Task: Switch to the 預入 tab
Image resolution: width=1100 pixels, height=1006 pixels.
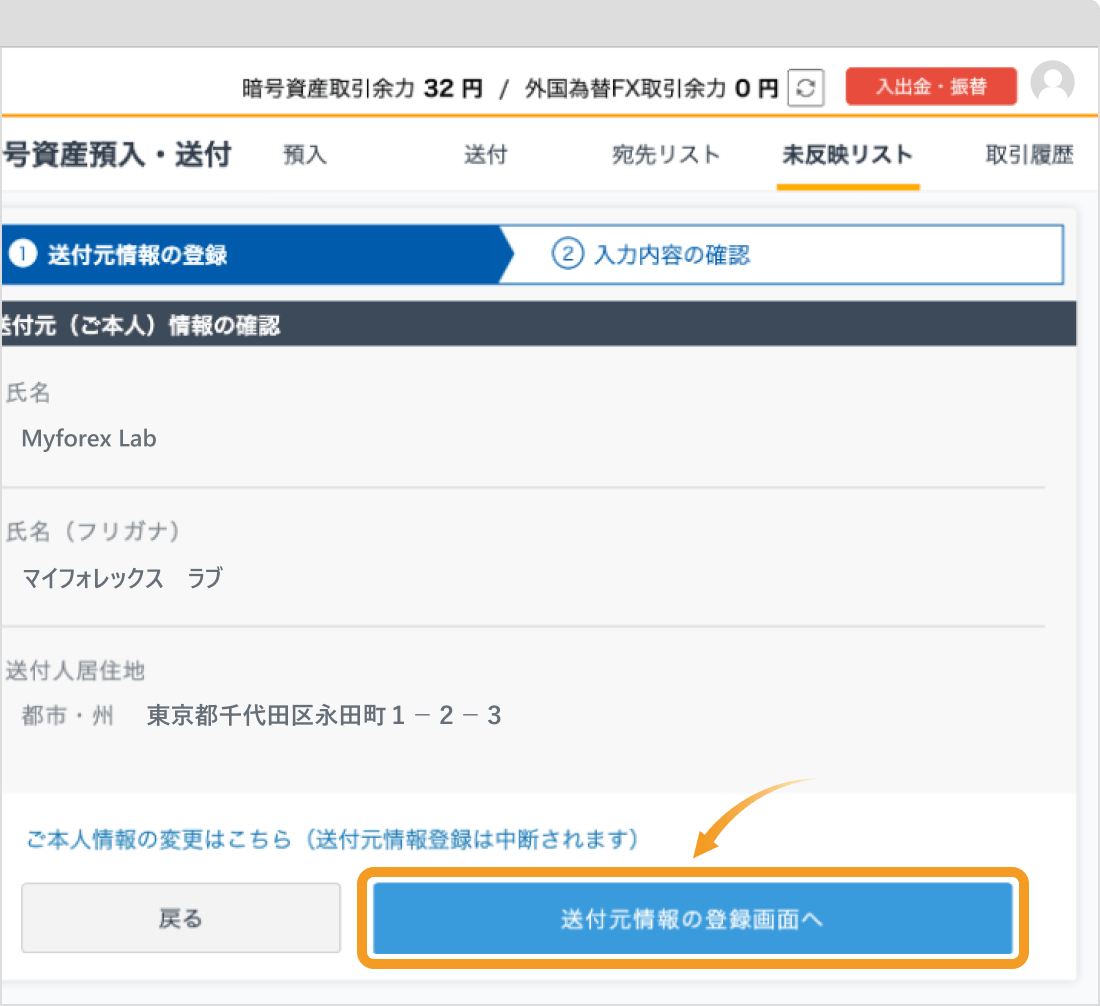Action: coord(305,156)
